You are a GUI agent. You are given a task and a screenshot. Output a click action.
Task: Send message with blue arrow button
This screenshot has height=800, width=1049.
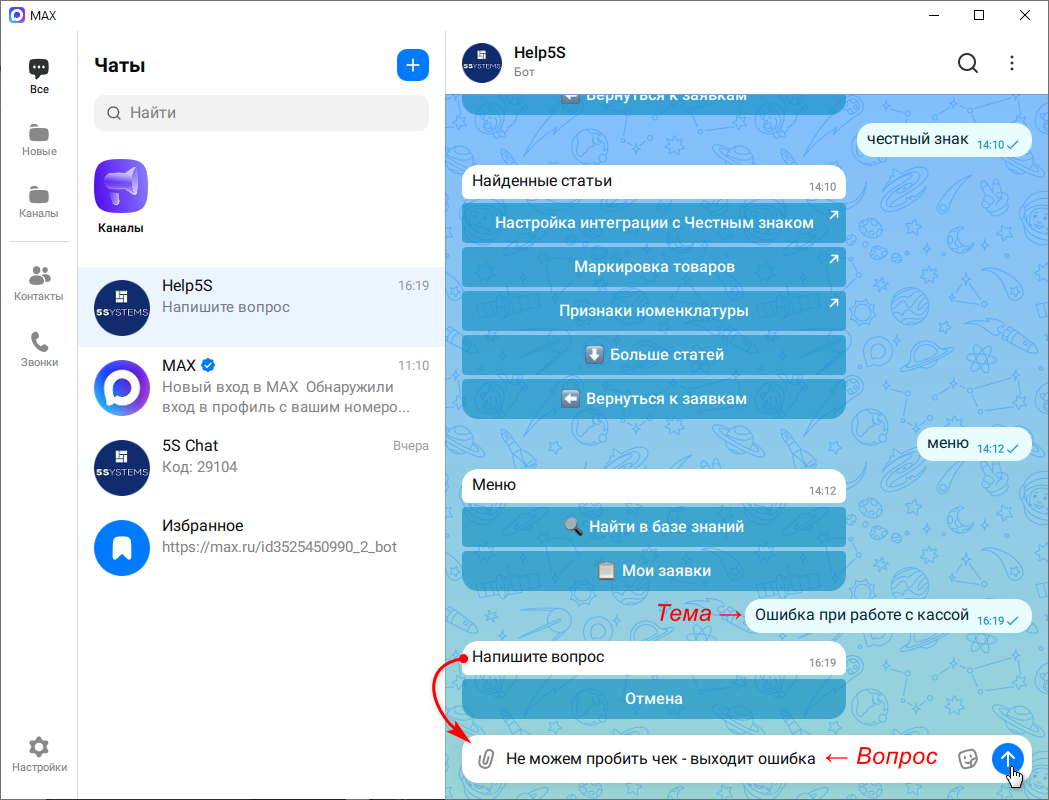1008,759
